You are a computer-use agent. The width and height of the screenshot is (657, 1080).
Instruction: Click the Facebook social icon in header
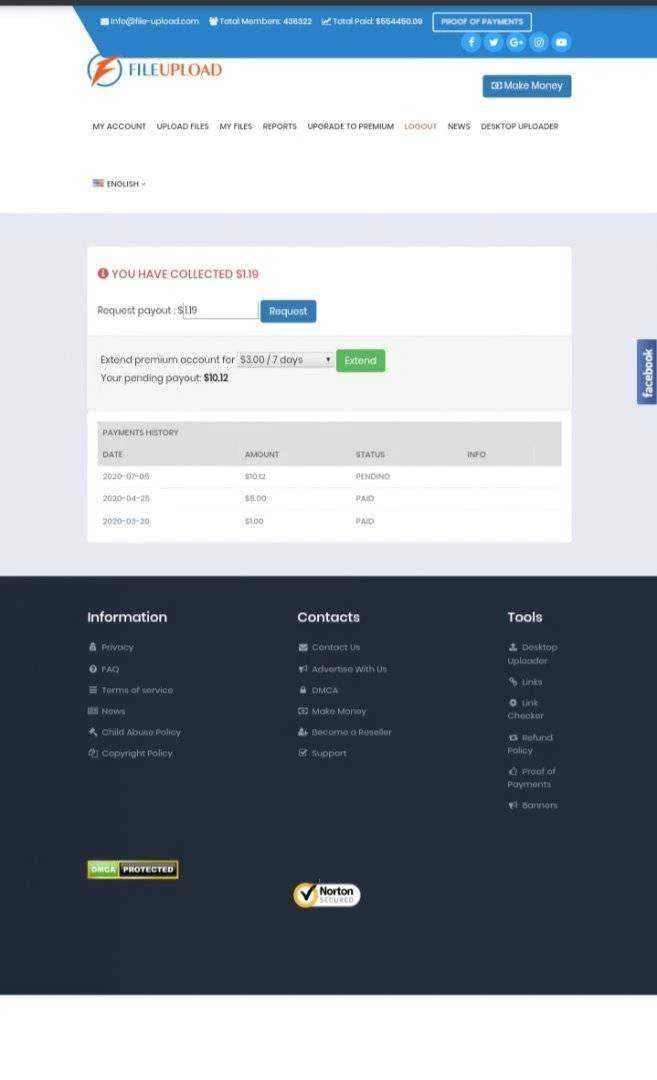tap(471, 42)
